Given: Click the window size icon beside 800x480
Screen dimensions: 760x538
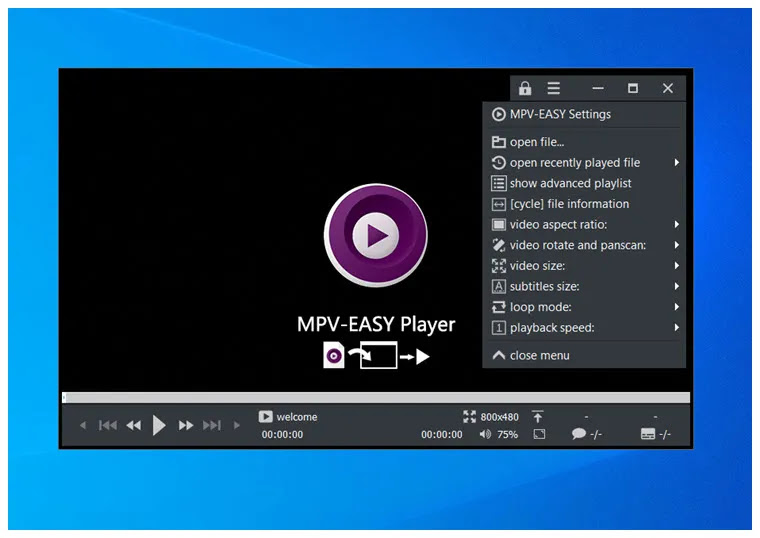Looking at the screenshot, I should coord(469,417).
